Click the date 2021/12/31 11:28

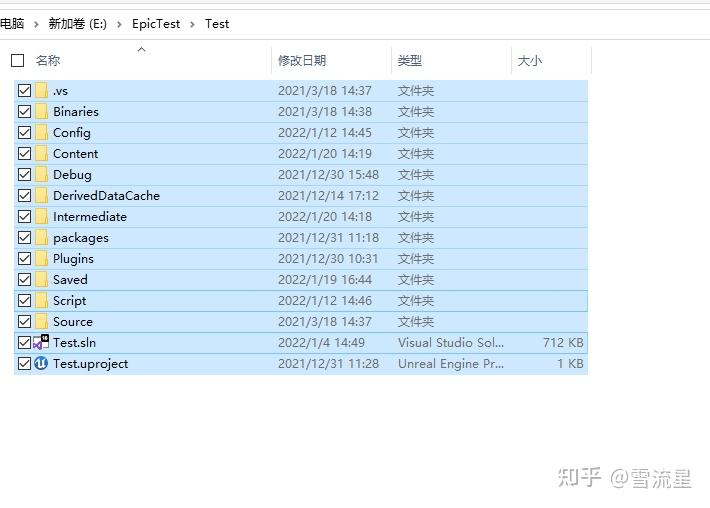coord(328,364)
